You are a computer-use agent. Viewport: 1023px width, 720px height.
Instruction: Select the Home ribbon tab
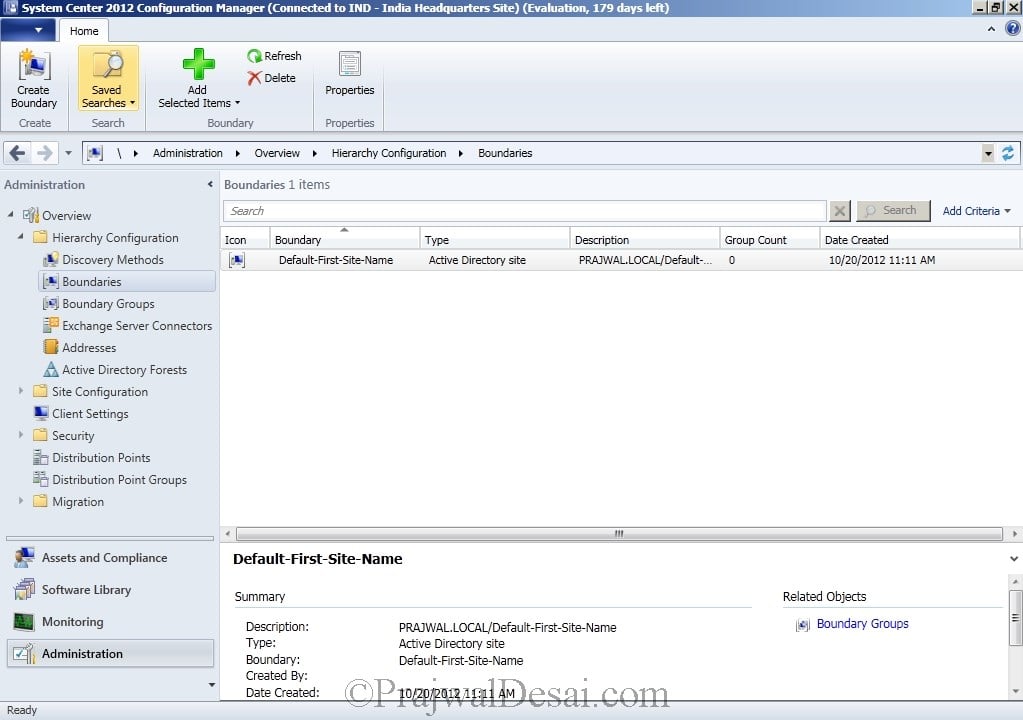coord(84,31)
